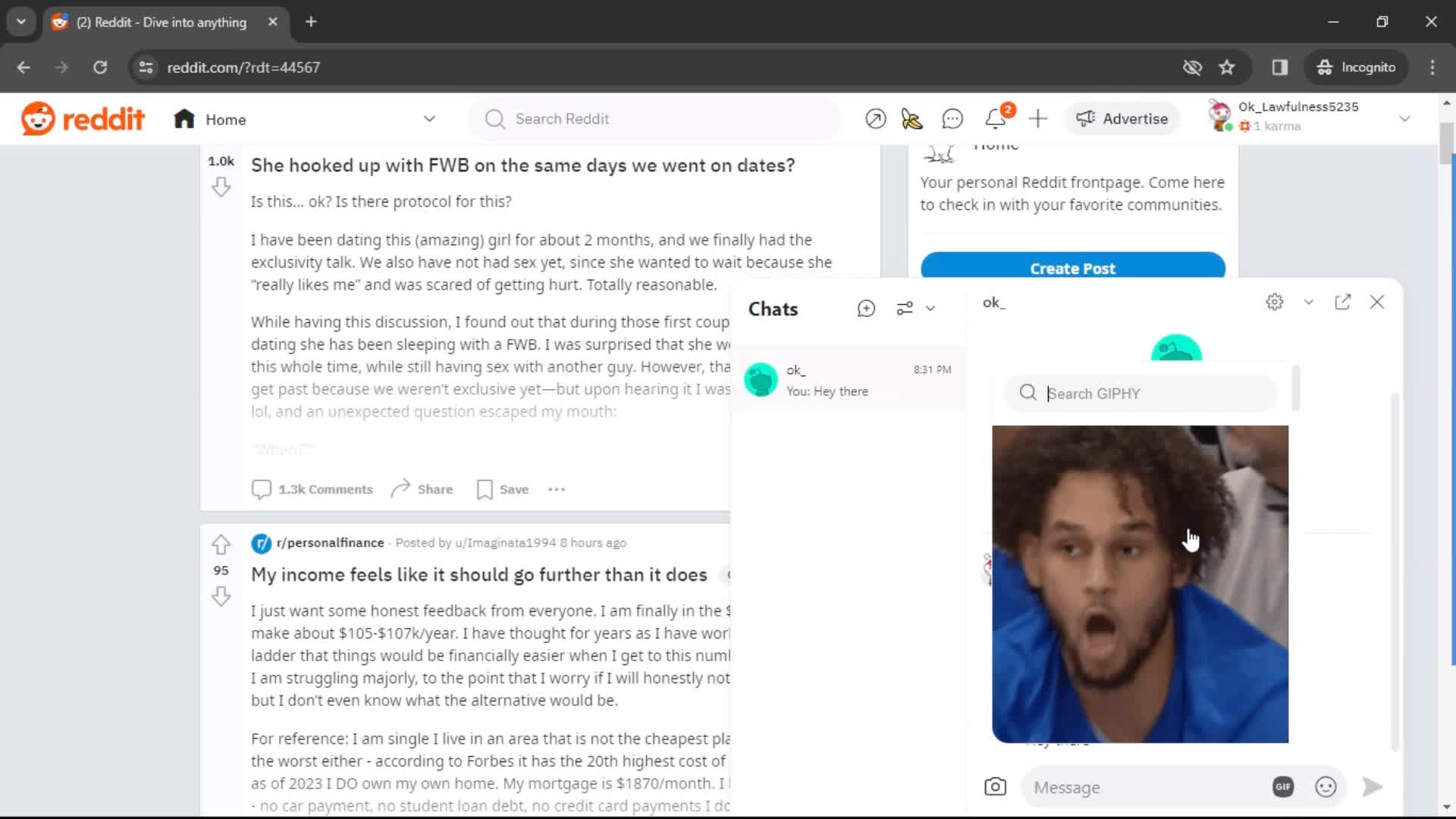This screenshot has width=1456, height=819.
Task: Select the r/personalfinance subreddit link
Action: click(x=329, y=542)
